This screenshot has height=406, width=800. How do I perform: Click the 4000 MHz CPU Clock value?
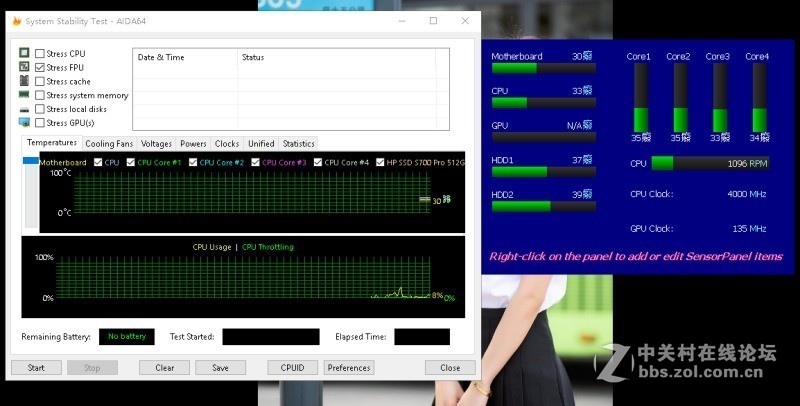pyautogui.click(x=747, y=194)
